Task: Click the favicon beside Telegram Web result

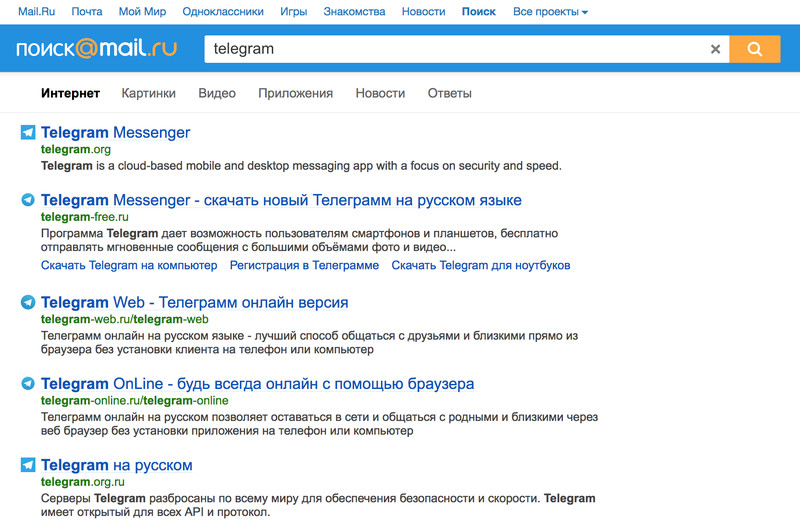Action: 28,302
